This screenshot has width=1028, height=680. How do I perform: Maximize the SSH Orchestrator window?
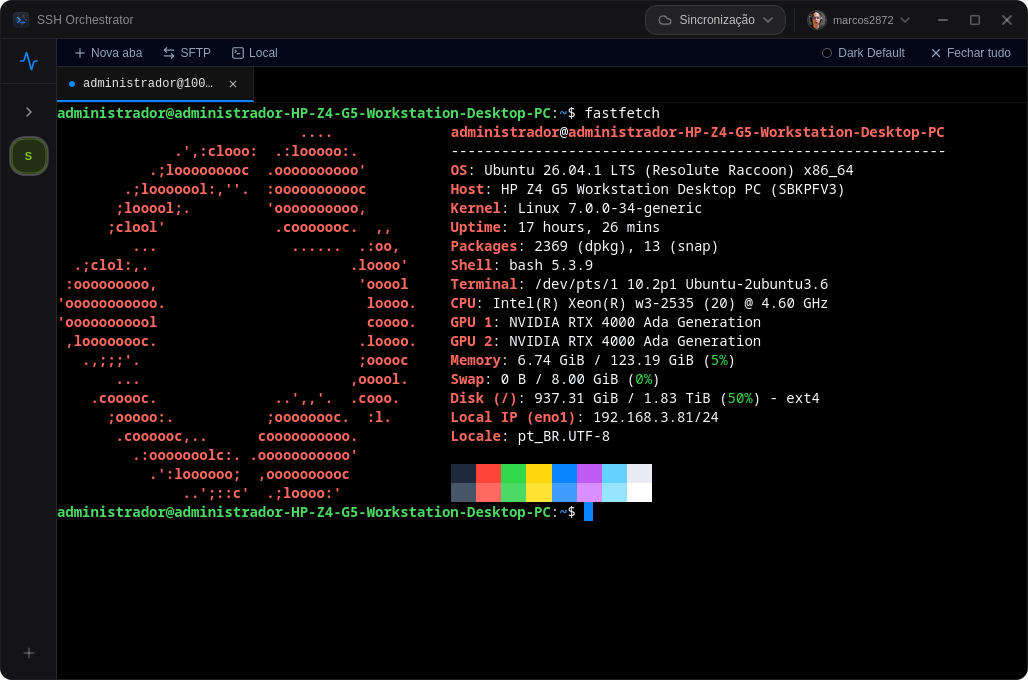(975, 20)
